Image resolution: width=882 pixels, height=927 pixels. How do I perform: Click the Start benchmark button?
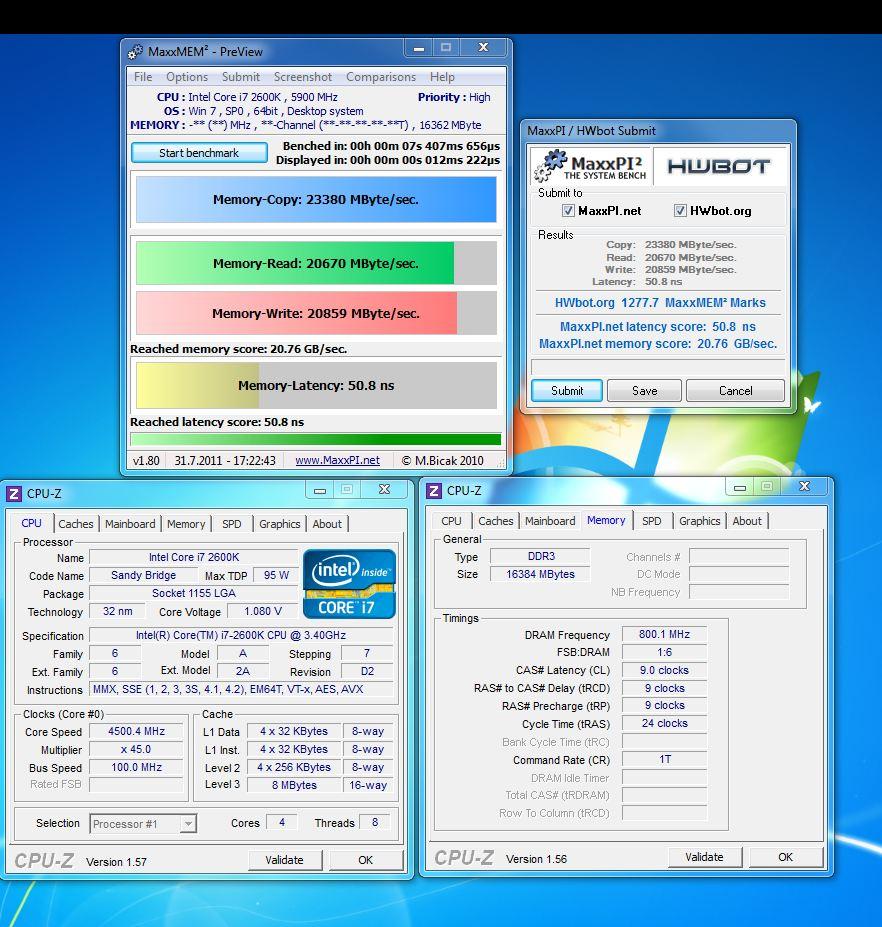point(199,153)
